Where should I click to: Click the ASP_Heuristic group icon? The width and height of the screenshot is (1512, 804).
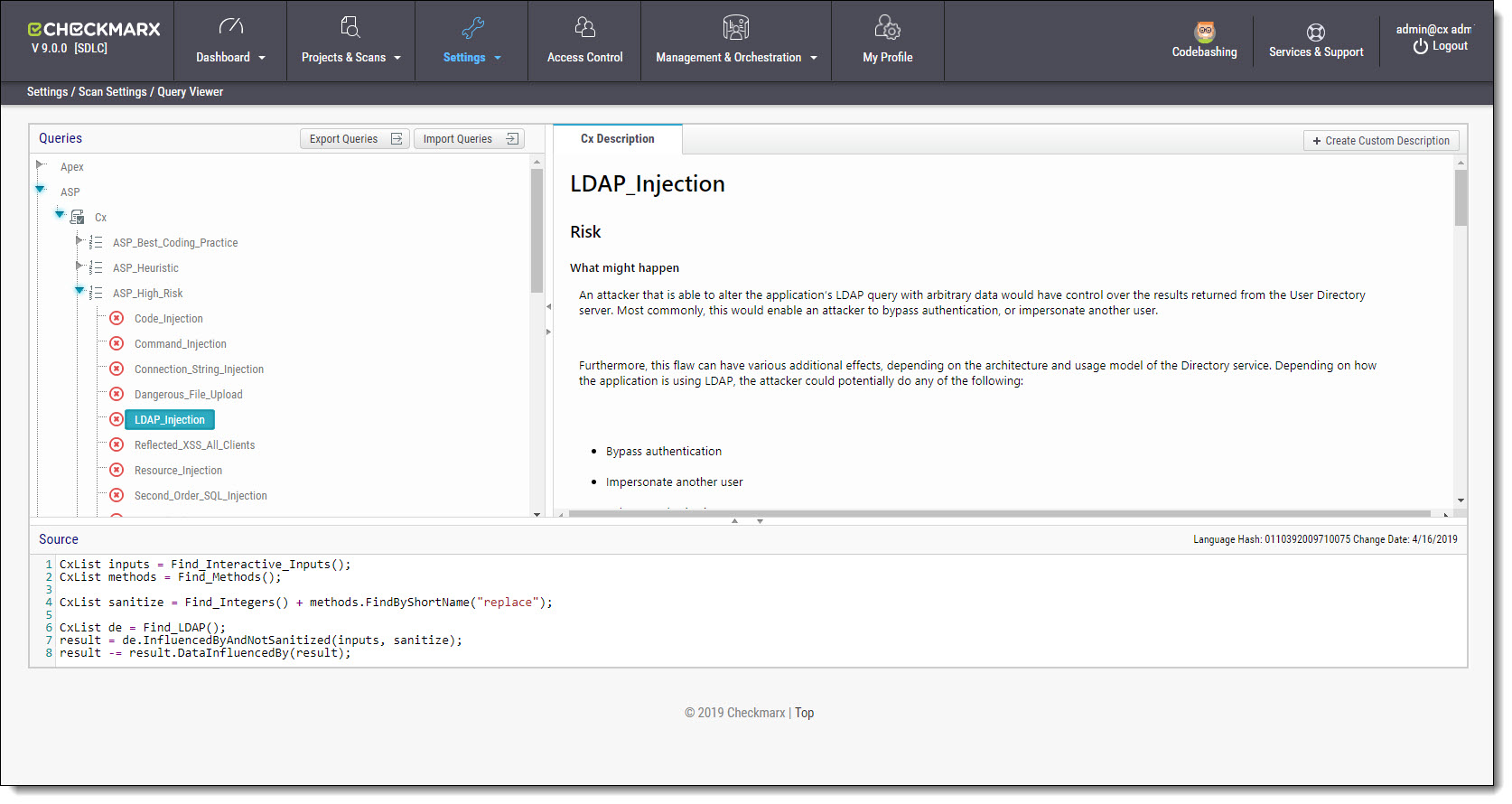[x=96, y=268]
